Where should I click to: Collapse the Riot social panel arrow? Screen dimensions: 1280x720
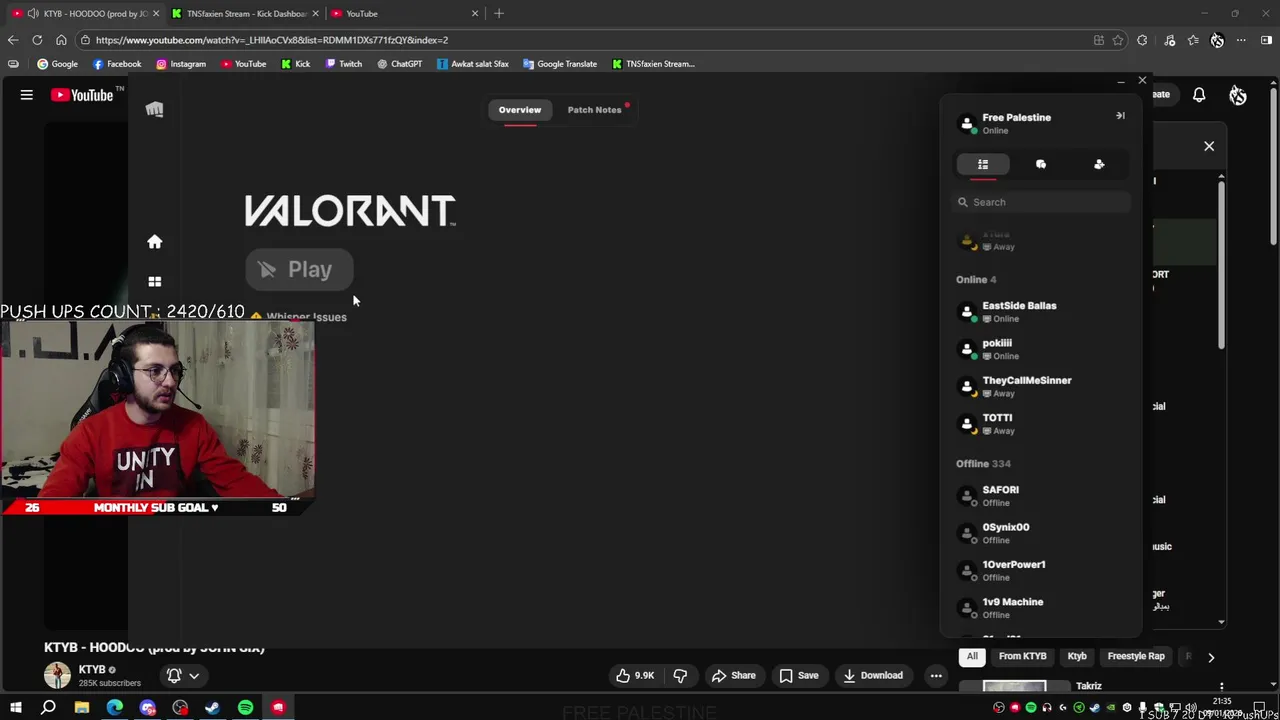pyautogui.click(x=1120, y=116)
